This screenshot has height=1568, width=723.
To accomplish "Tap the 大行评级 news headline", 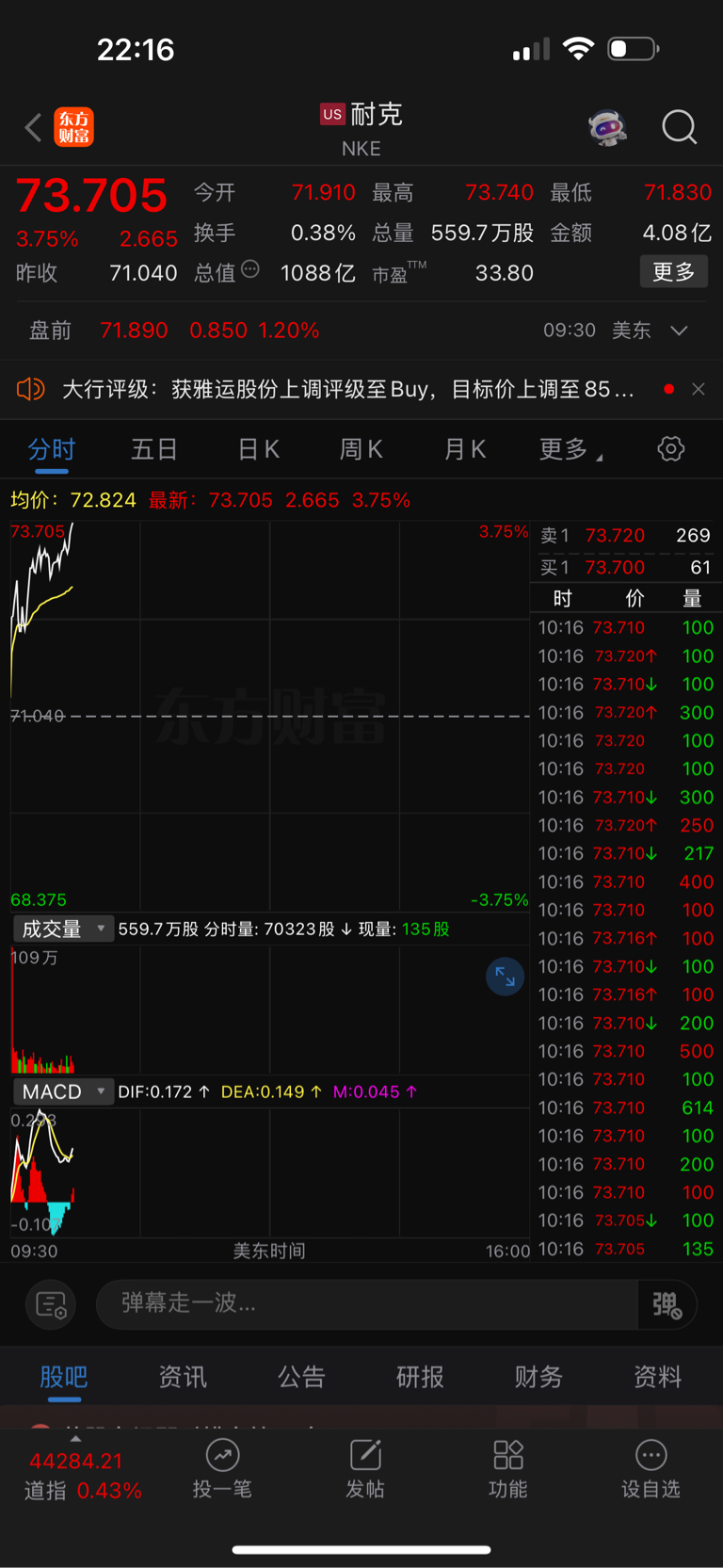I will coord(347,389).
